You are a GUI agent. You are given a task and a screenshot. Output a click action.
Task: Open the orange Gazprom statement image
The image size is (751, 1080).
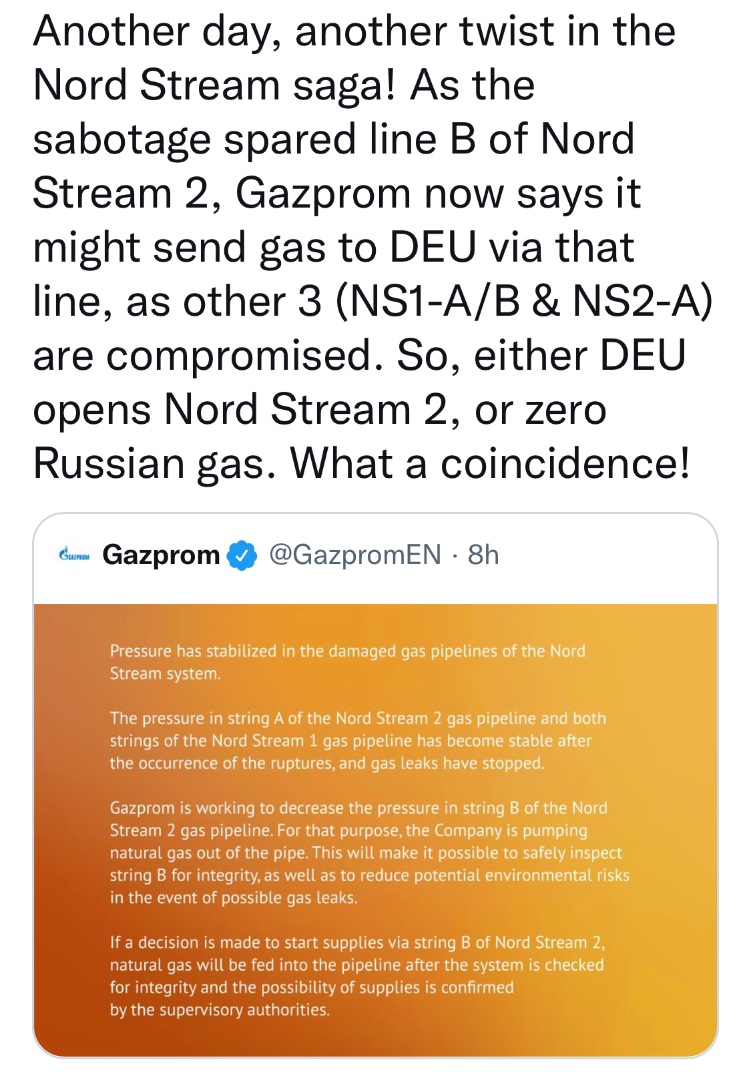[x=376, y=815]
